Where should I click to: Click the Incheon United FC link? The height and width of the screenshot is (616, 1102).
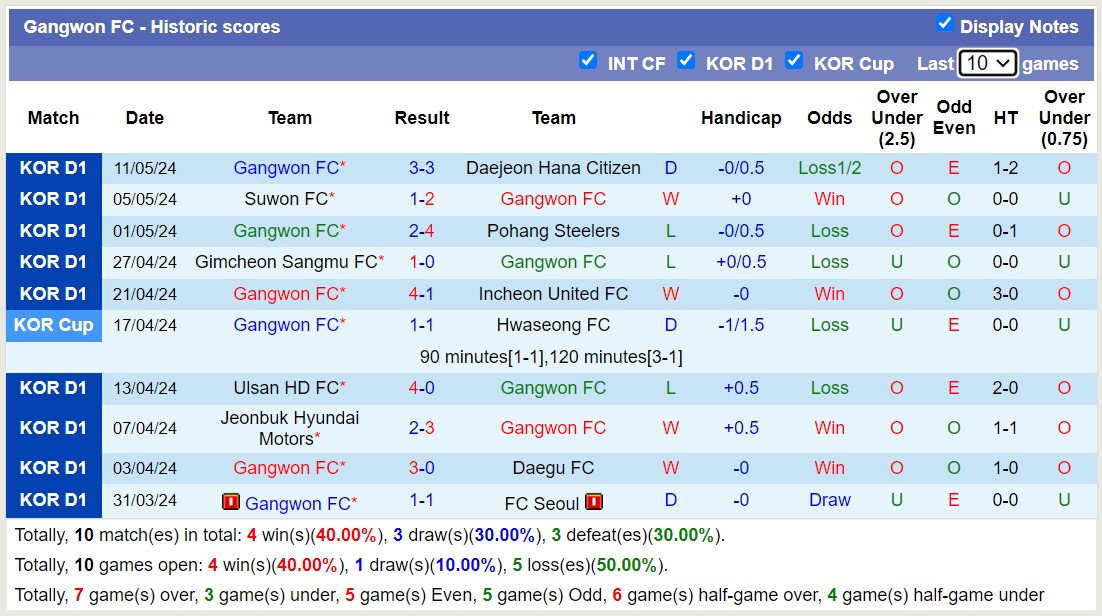point(553,293)
